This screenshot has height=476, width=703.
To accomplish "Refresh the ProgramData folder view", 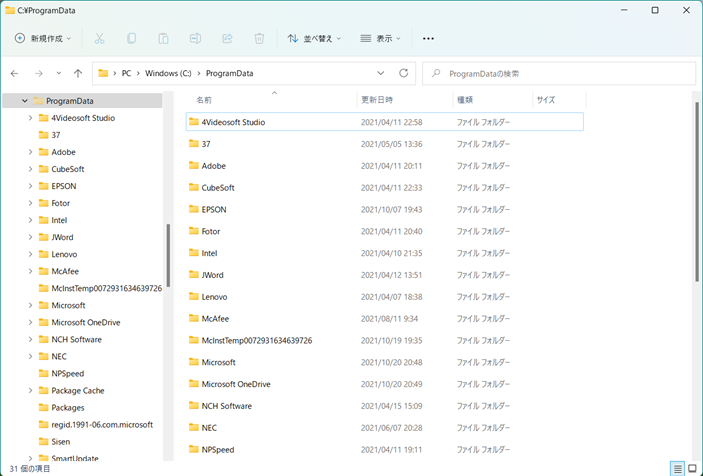I will (404, 73).
